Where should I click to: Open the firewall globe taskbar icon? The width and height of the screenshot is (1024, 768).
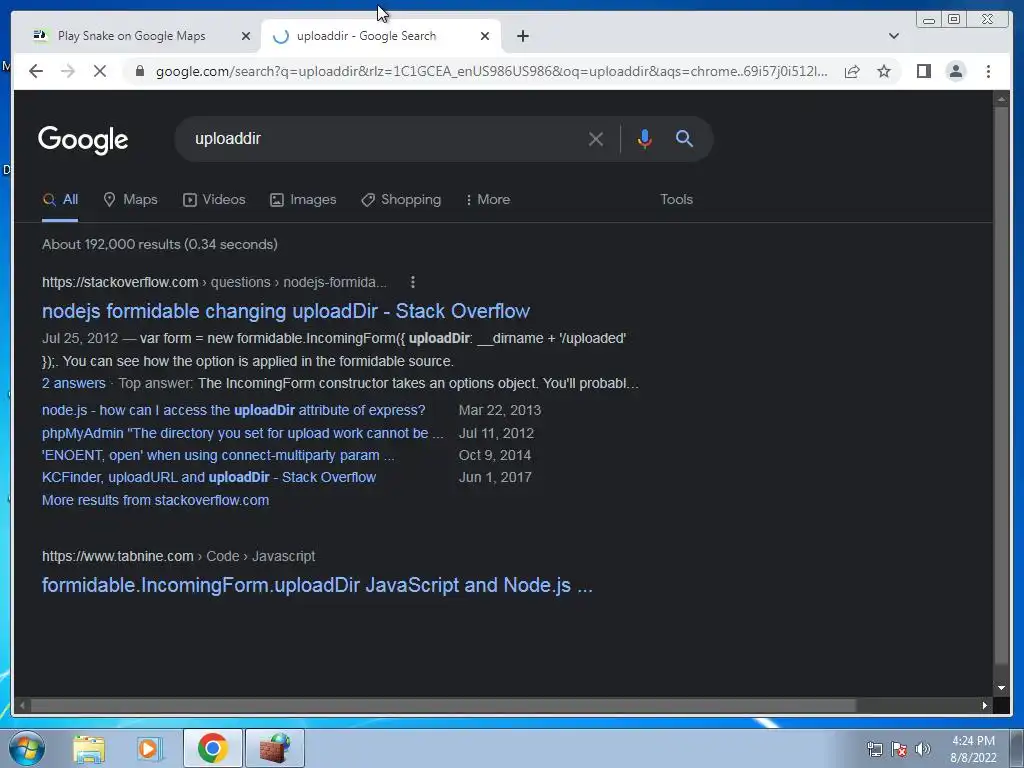pyautogui.click(x=275, y=748)
